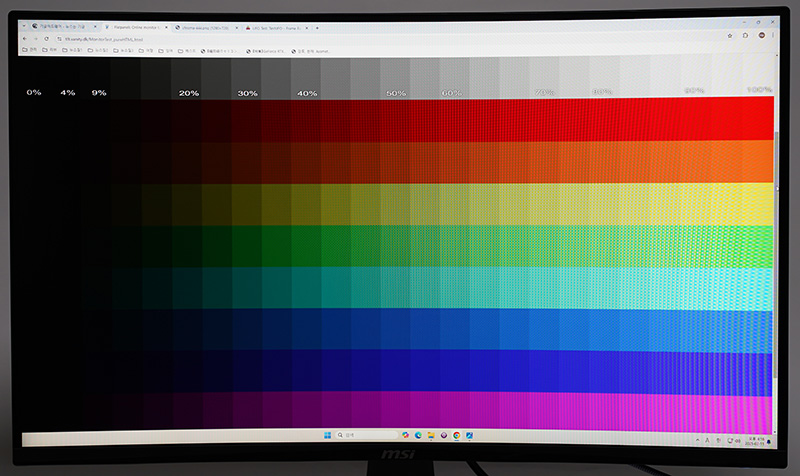
Task: Bookmark this page with star icon
Action: tap(730, 36)
